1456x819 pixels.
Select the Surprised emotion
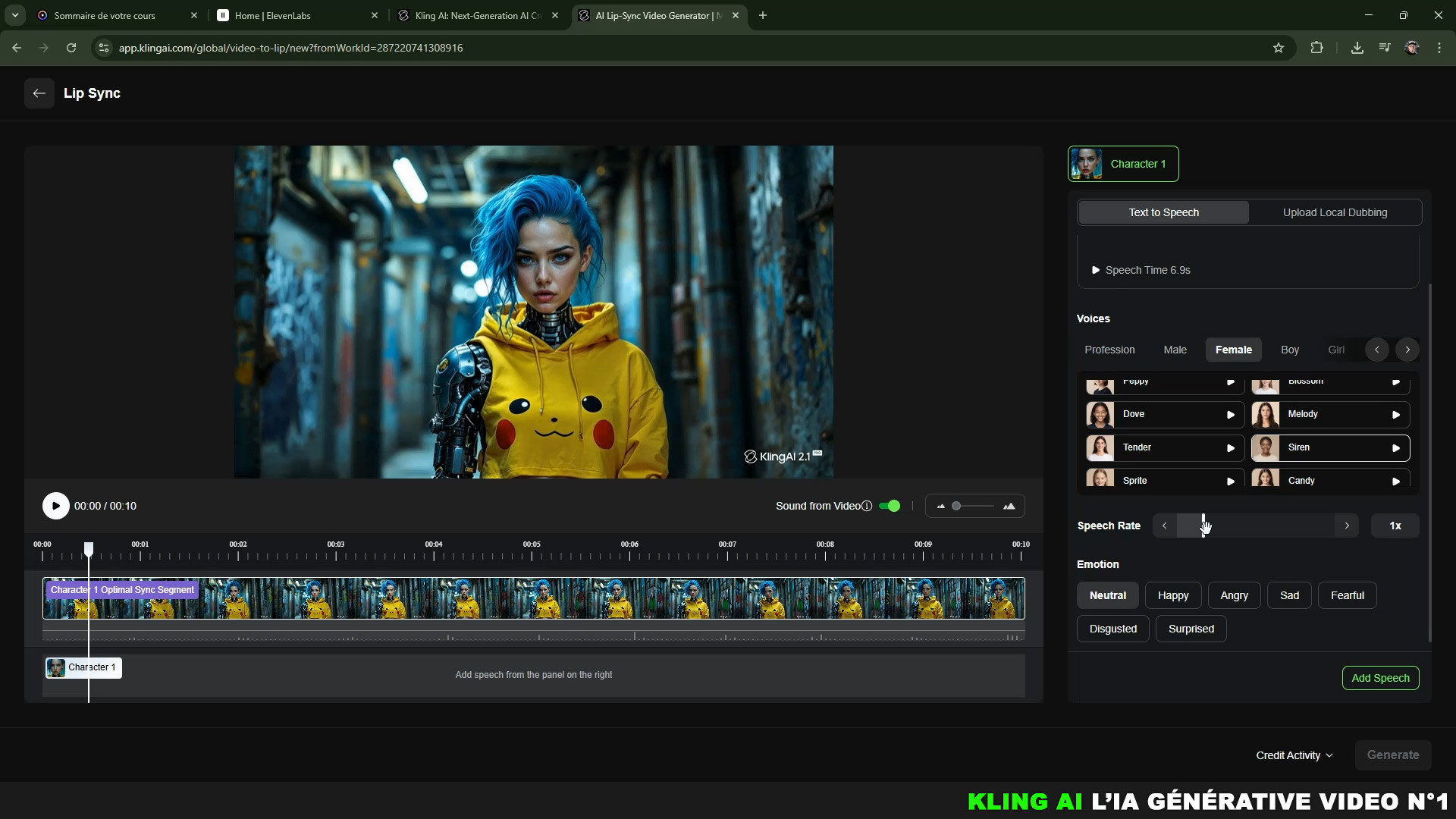pos(1191,629)
